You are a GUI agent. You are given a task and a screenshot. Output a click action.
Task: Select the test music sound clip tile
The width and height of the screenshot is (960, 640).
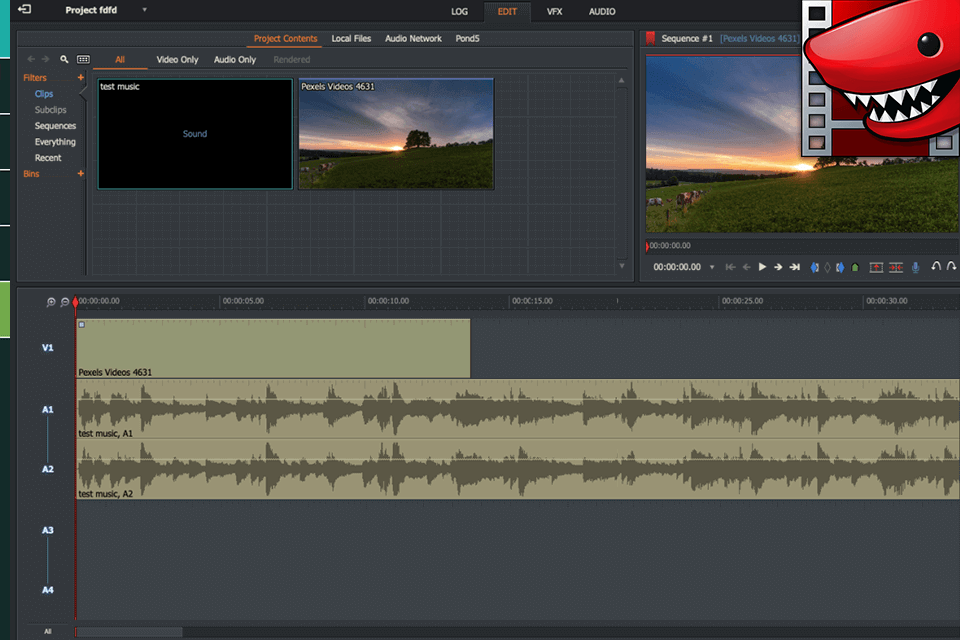point(195,134)
